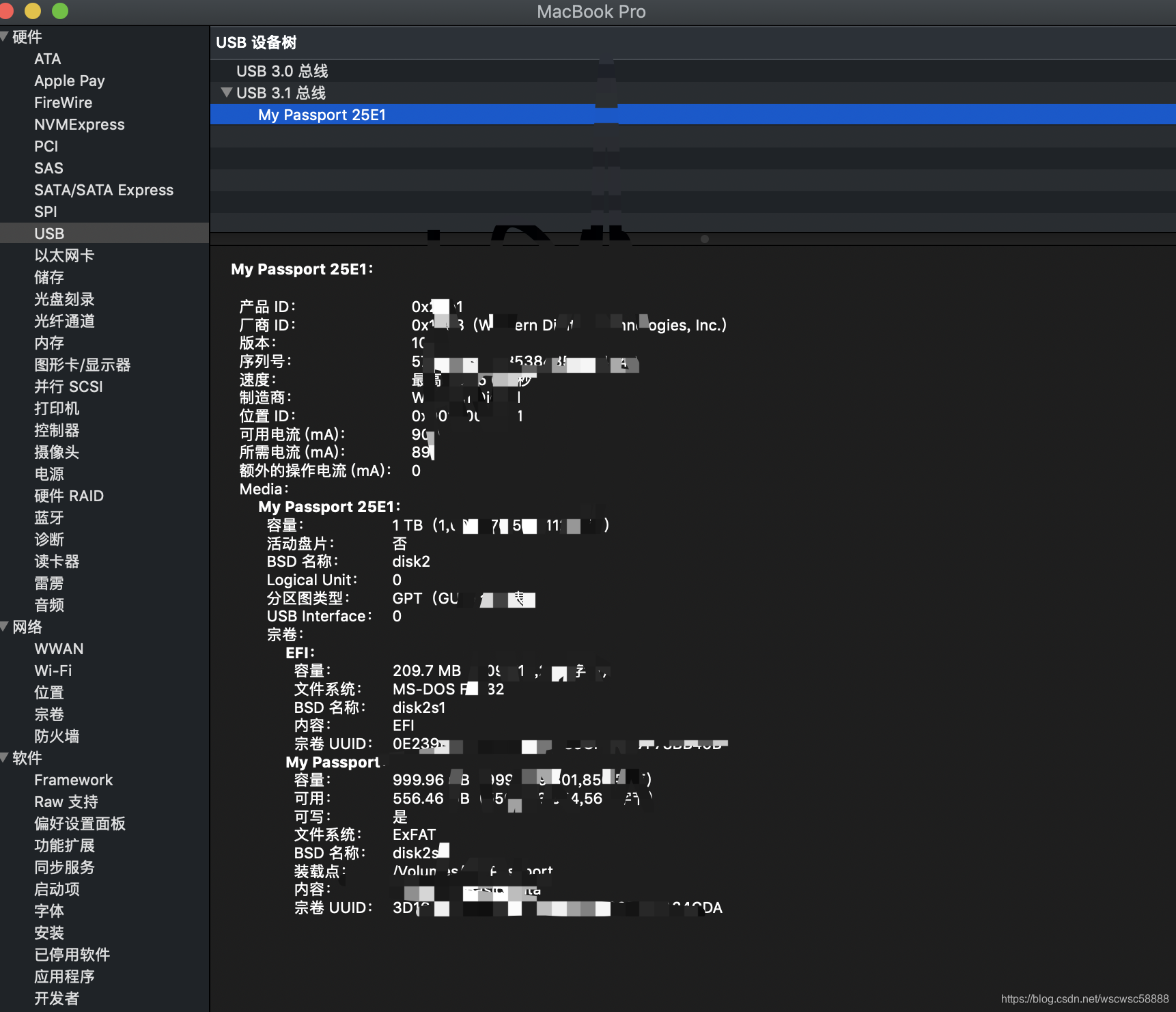
Task: Open 宗卷 under 网络
Action: click(49, 714)
